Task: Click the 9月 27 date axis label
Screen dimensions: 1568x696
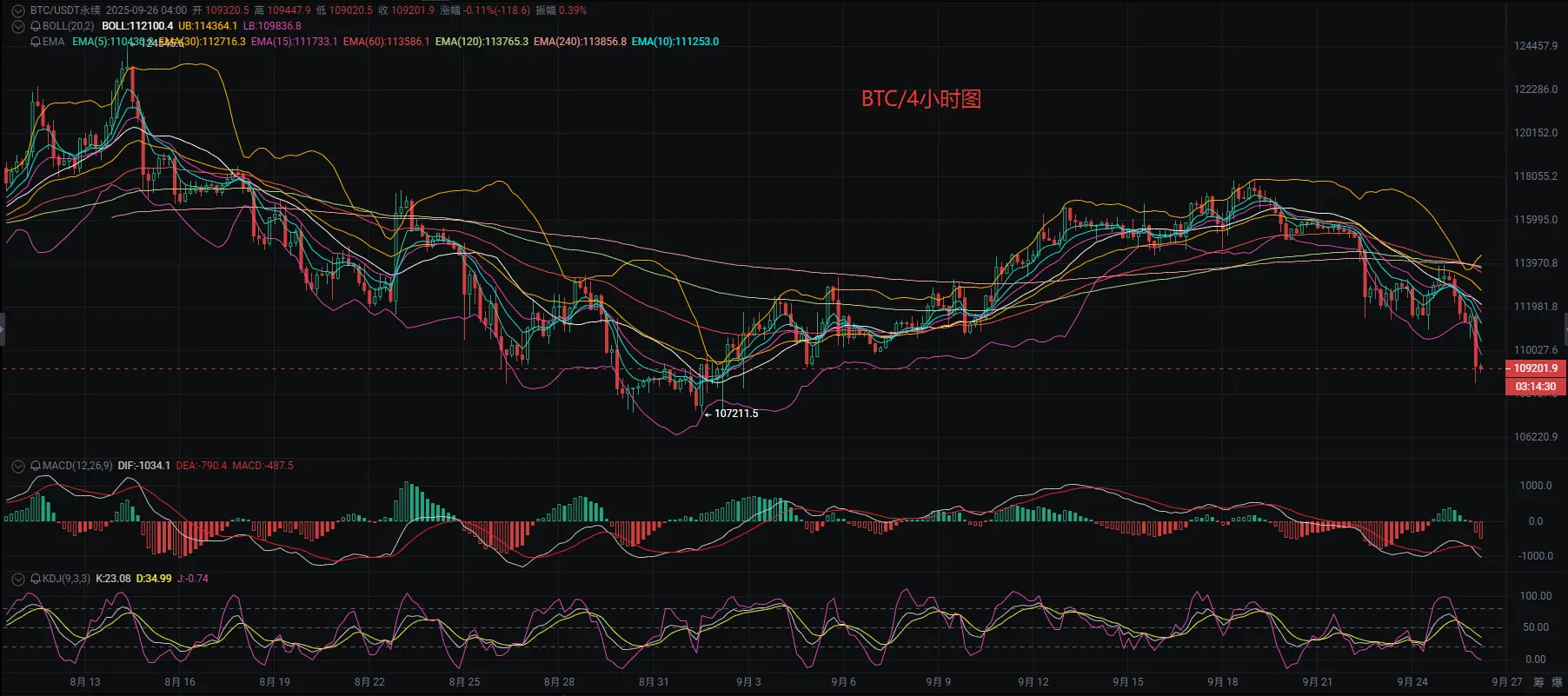Action: [1507, 682]
